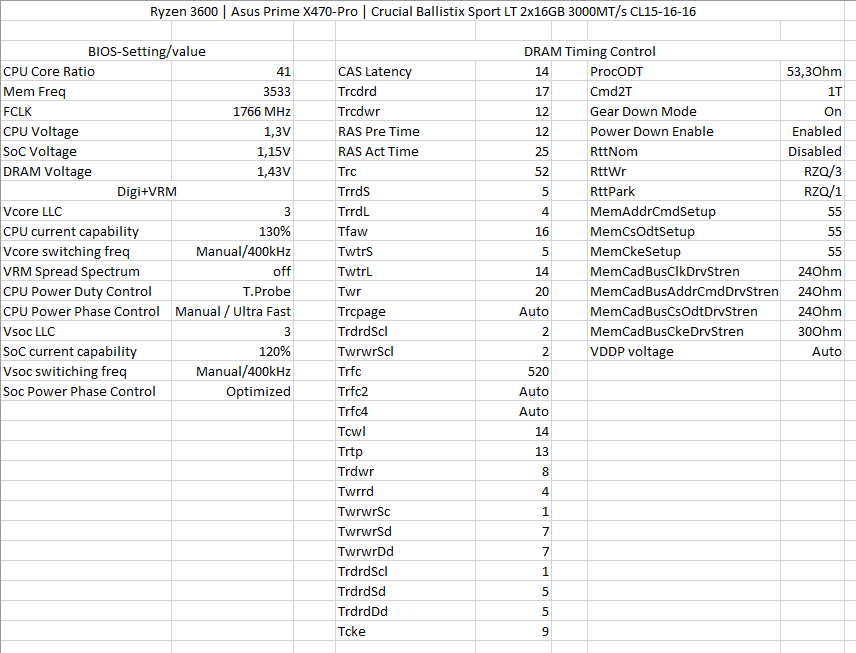Click the 'Trfc2' label cell
Viewport: 856px width, 653px height.
click(406, 391)
